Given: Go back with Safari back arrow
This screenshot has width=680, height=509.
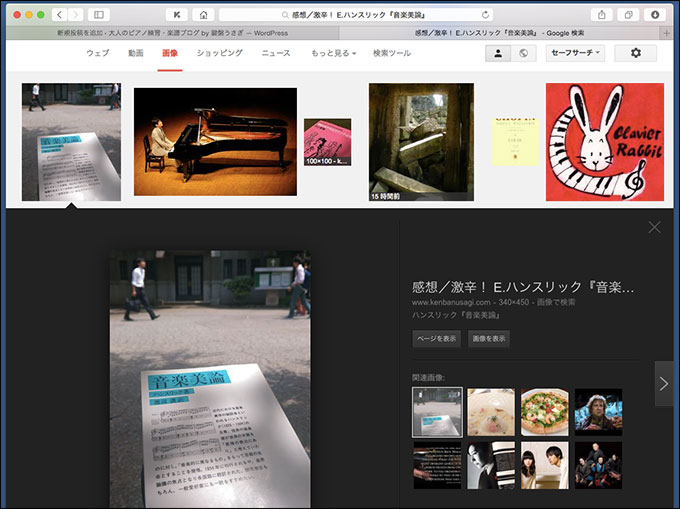Looking at the screenshot, I should (x=59, y=15).
